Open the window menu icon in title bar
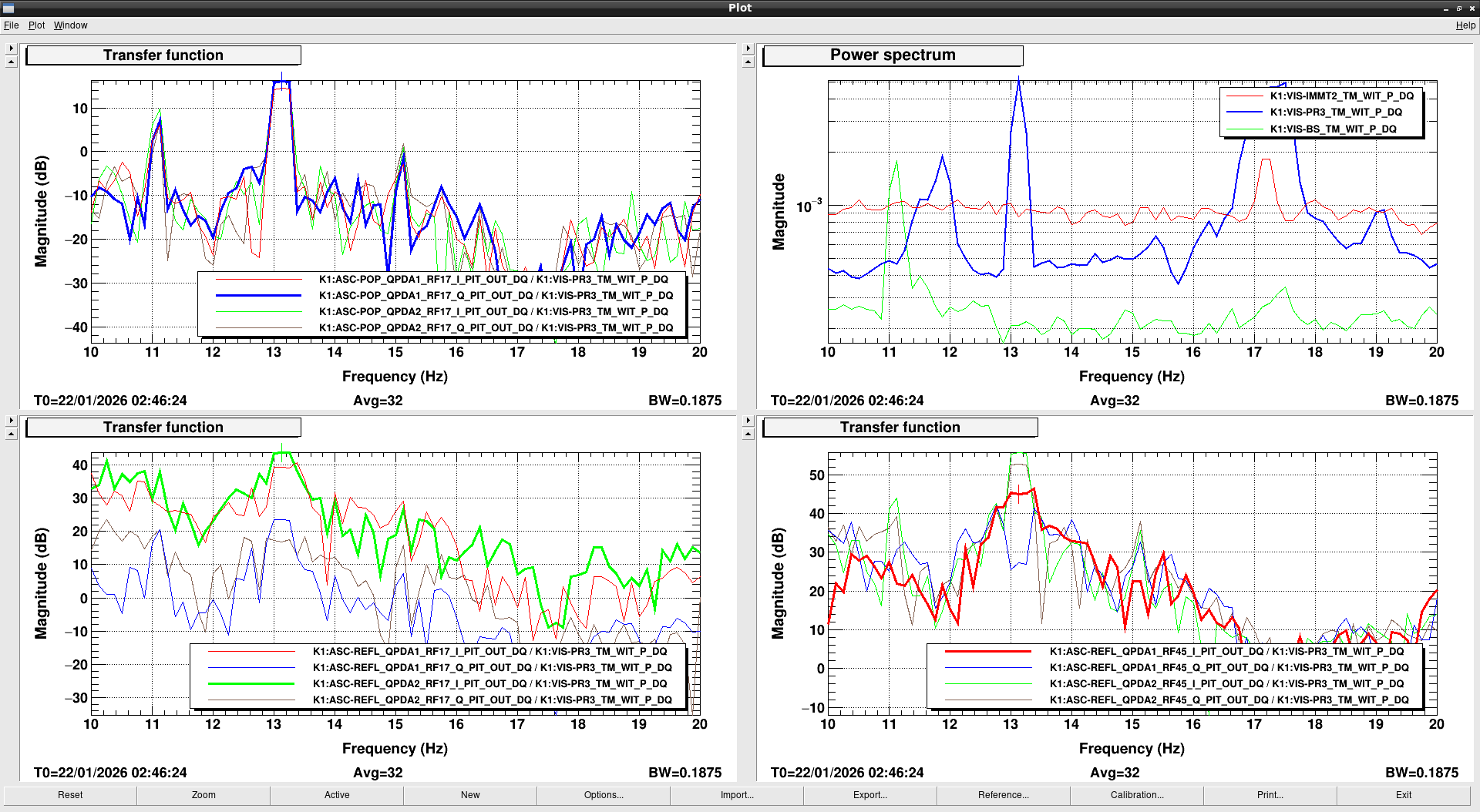The width and height of the screenshot is (1480, 812). 8,8
